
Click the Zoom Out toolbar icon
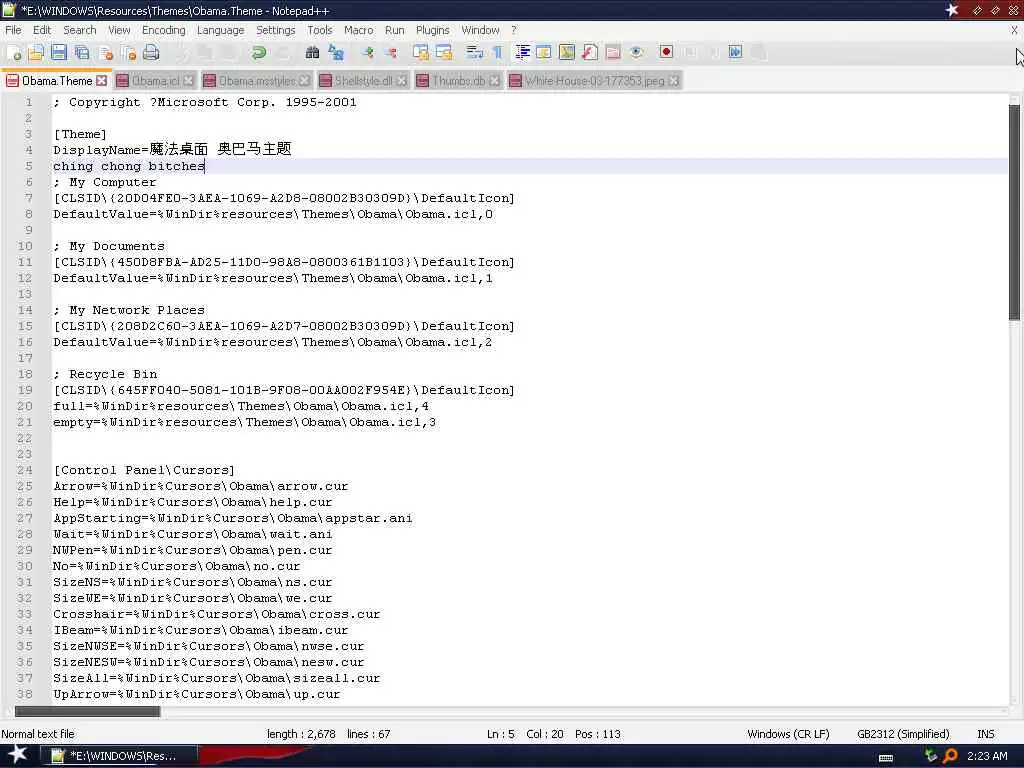(x=391, y=53)
